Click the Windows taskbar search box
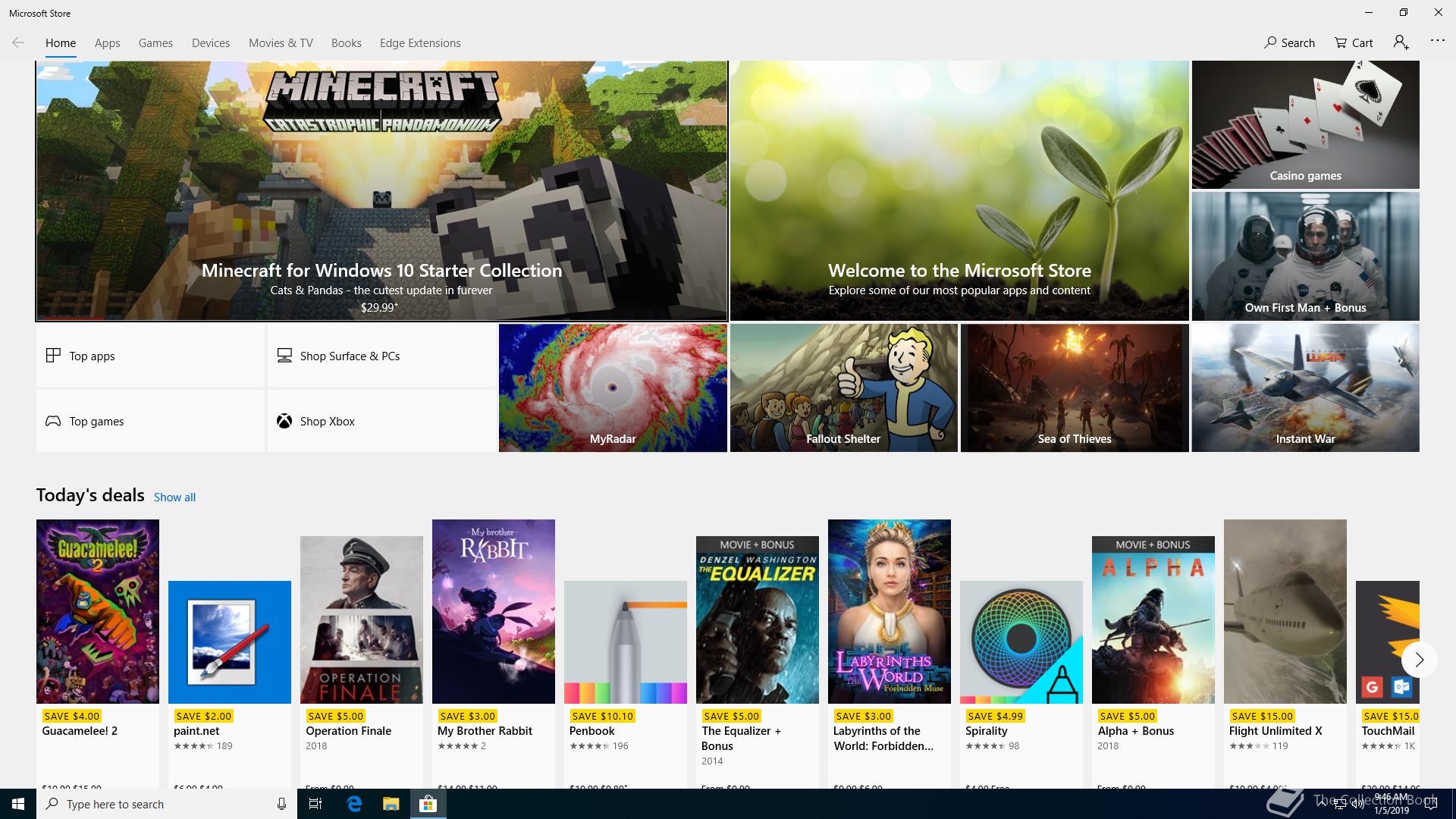This screenshot has height=819, width=1456. point(167,804)
